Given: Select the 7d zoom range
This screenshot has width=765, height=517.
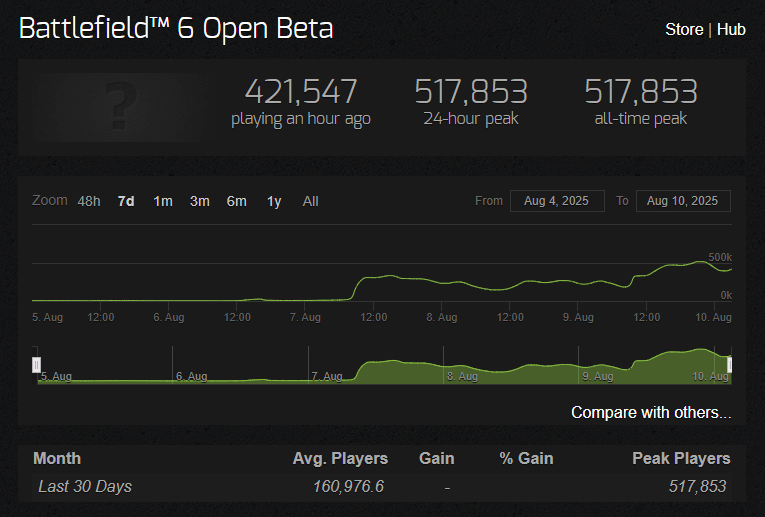Looking at the screenshot, I should coord(126,201).
